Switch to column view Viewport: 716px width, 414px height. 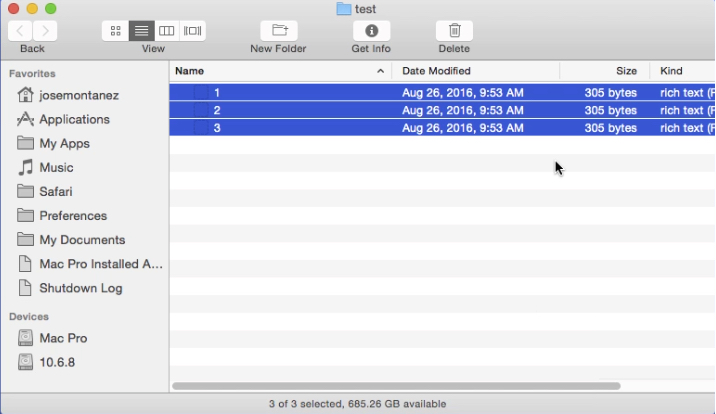click(167, 31)
